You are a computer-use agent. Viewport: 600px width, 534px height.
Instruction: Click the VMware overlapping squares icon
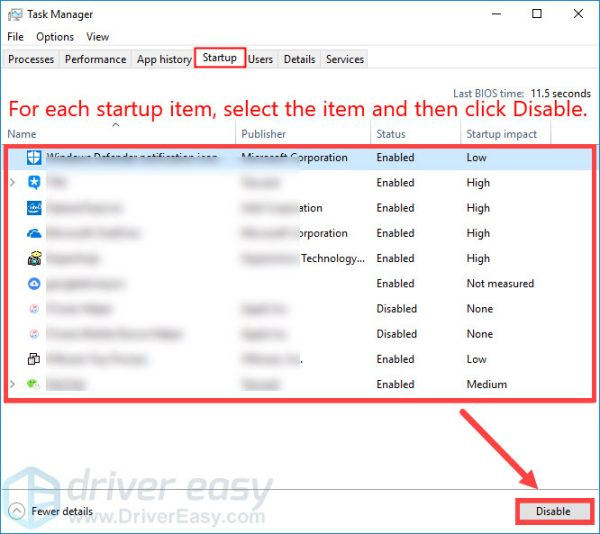(34, 359)
